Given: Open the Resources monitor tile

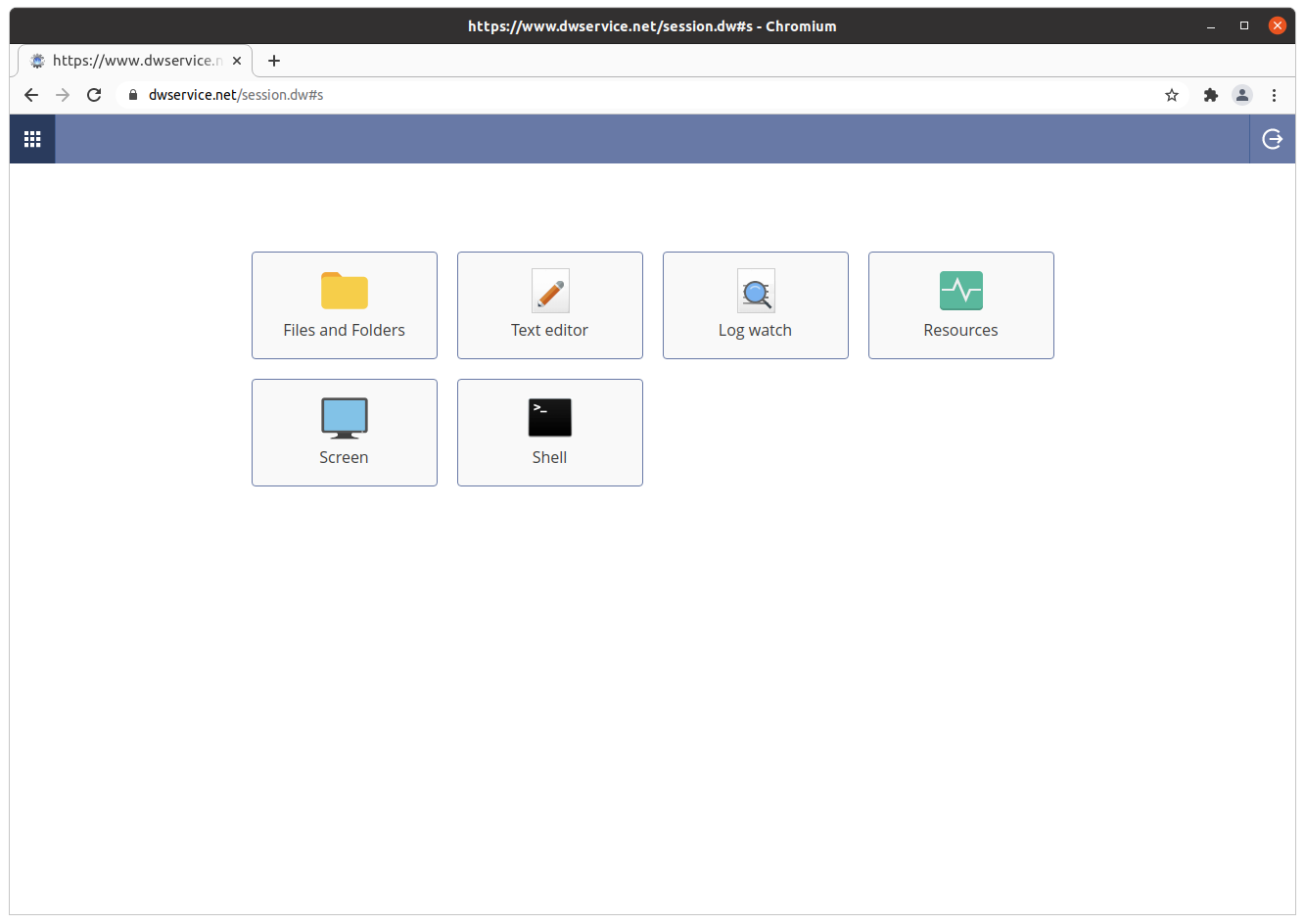Looking at the screenshot, I should pyautogui.click(x=960, y=305).
